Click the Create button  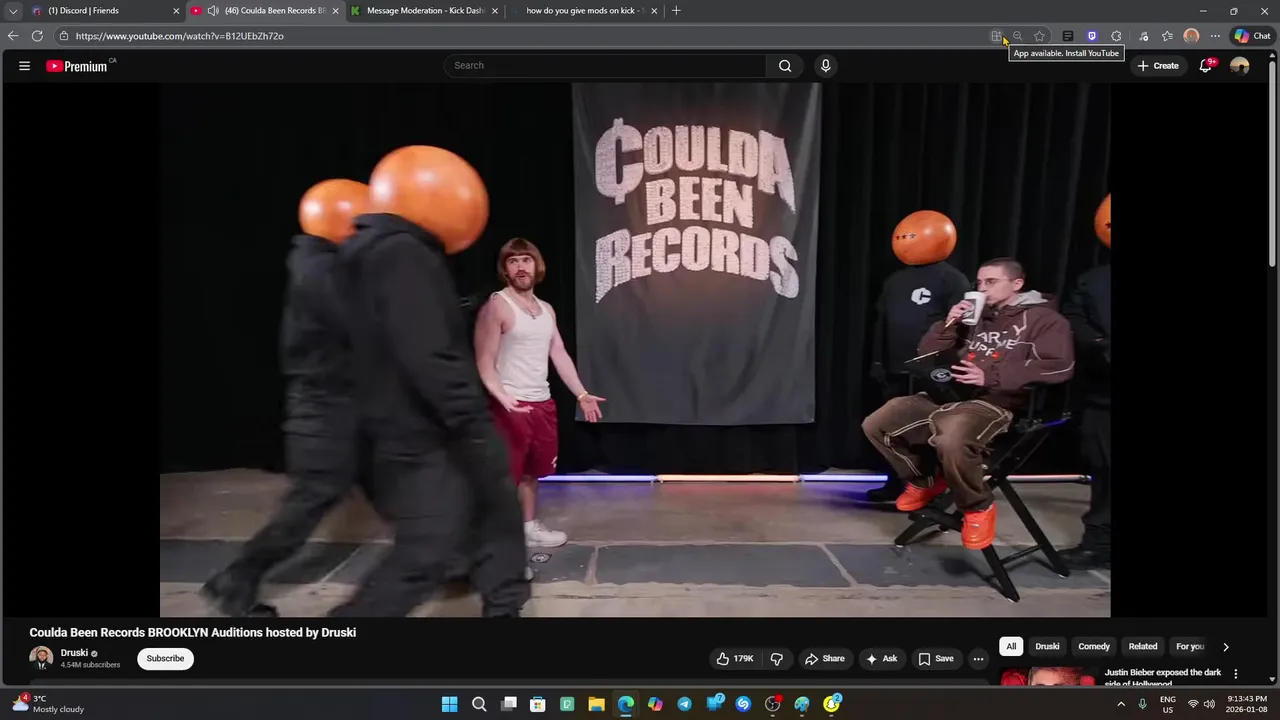[1158, 66]
